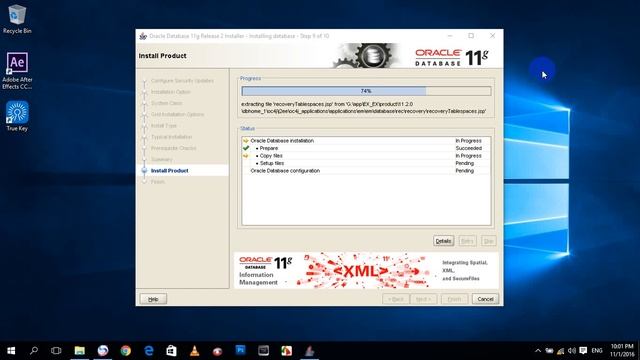Select the Configure Security Updates step
This screenshot has width=640, height=360.
tap(182, 81)
